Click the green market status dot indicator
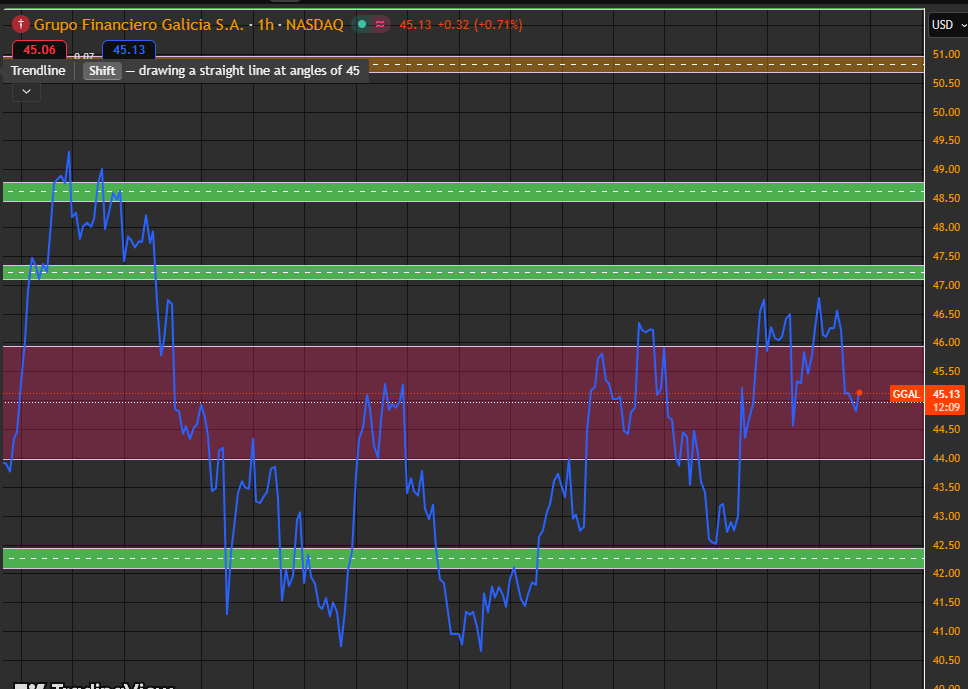Image resolution: width=968 pixels, height=689 pixels. pyautogui.click(x=362, y=25)
